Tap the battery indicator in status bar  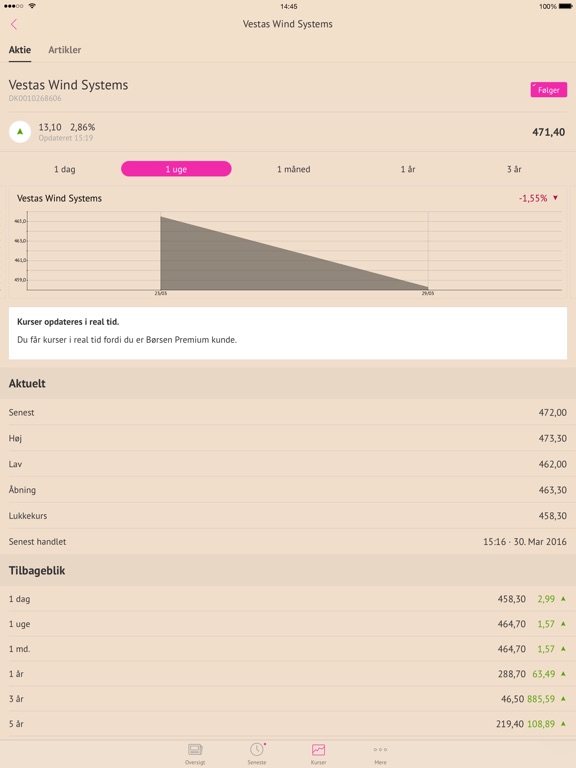565,6
